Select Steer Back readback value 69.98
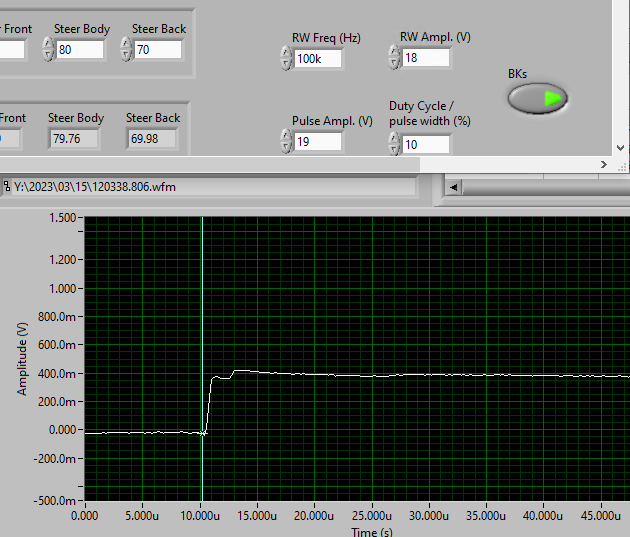This screenshot has width=630, height=537. click(x=151, y=139)
